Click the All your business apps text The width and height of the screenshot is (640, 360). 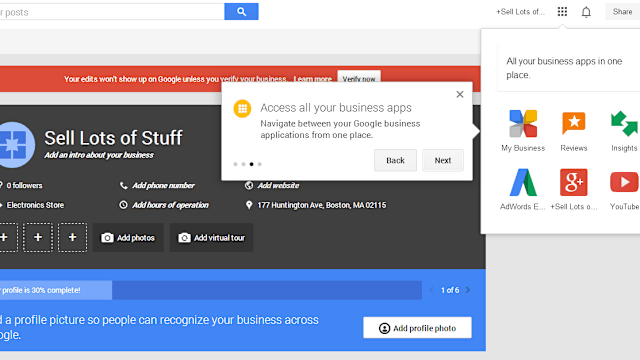tap(564, 68)
